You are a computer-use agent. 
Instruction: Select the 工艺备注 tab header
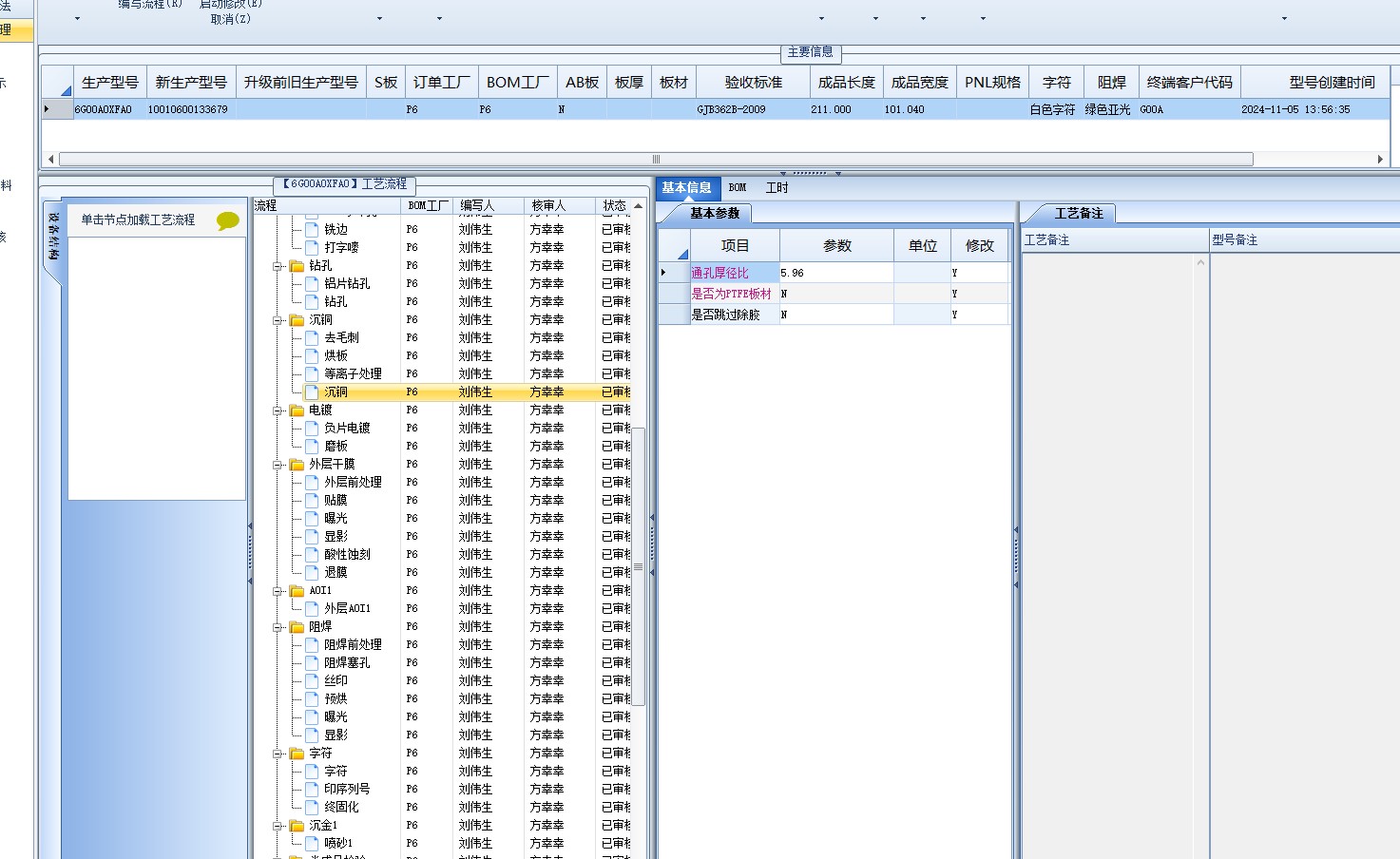(x=1079, y=213)
